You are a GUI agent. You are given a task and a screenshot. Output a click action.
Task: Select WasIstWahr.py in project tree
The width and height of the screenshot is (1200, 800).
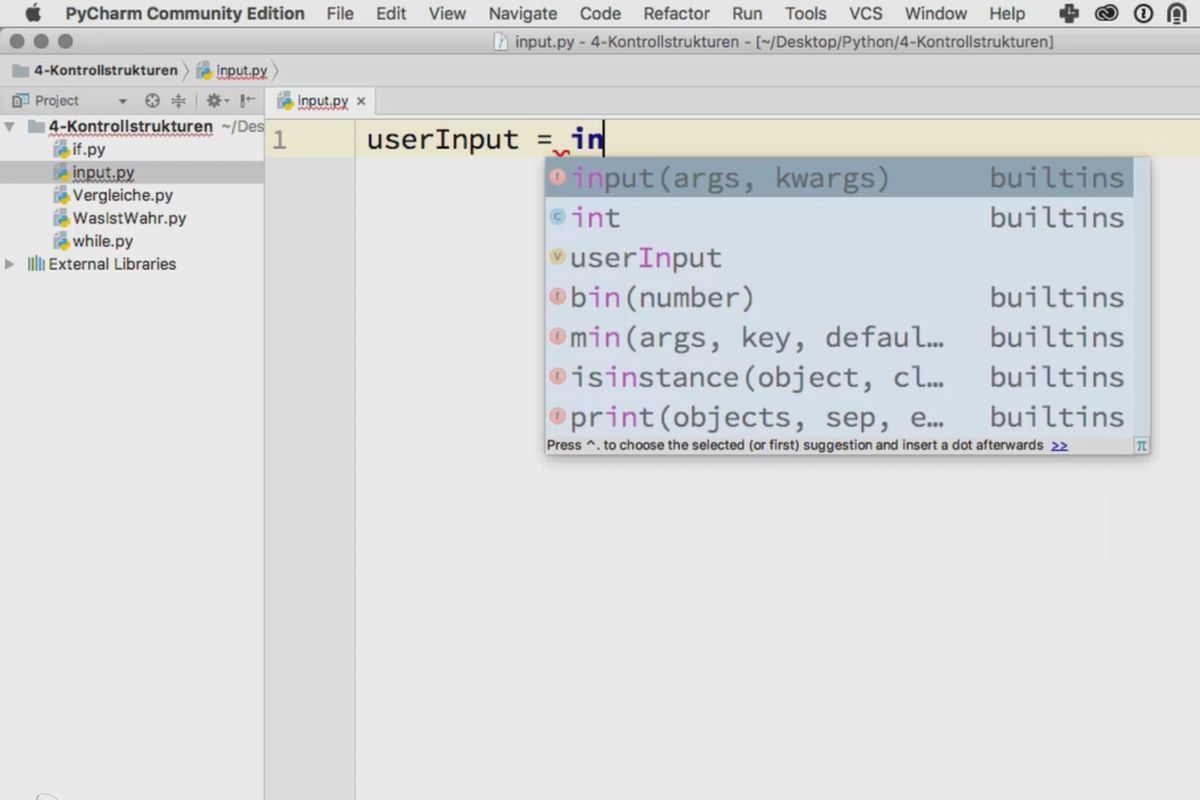(129, 218)
